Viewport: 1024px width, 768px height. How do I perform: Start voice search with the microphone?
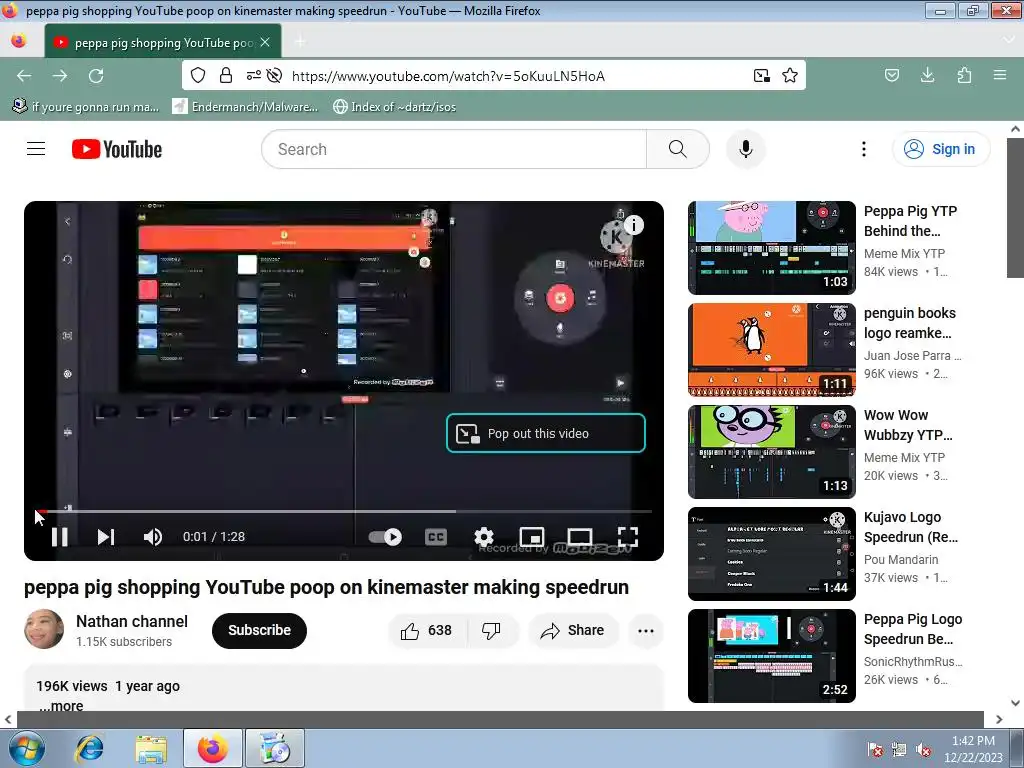click(746, 149)
